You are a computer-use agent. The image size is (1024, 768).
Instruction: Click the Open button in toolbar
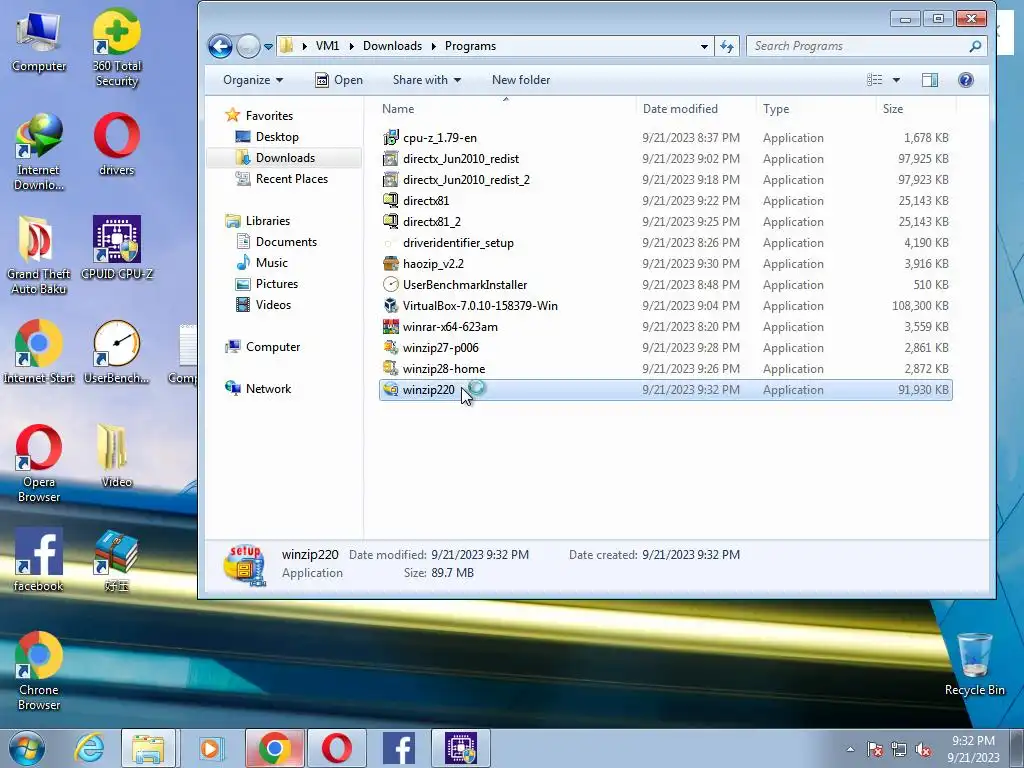[x=339, y=80]
